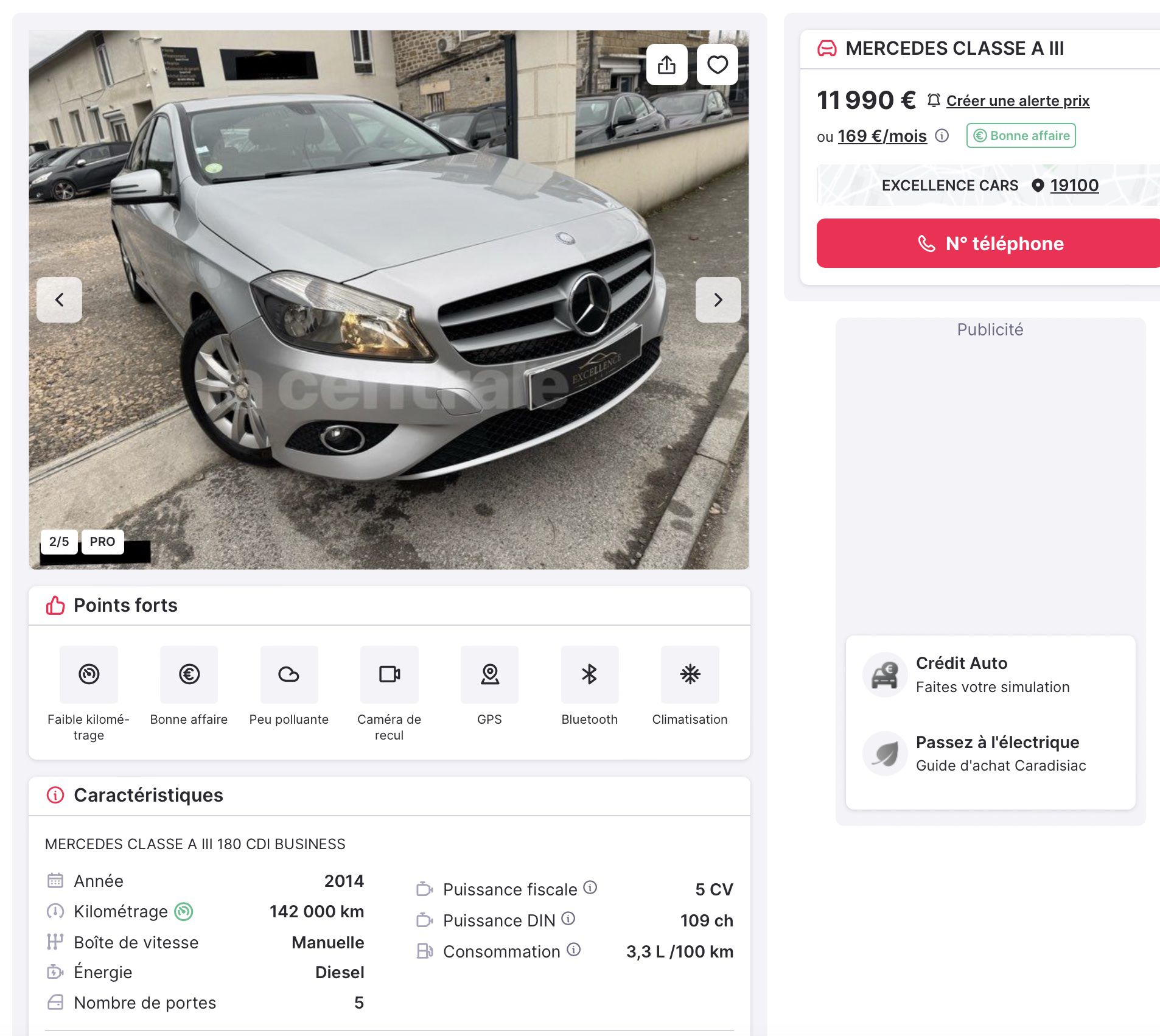Open postal code 19100 location link

(1074, 185)
